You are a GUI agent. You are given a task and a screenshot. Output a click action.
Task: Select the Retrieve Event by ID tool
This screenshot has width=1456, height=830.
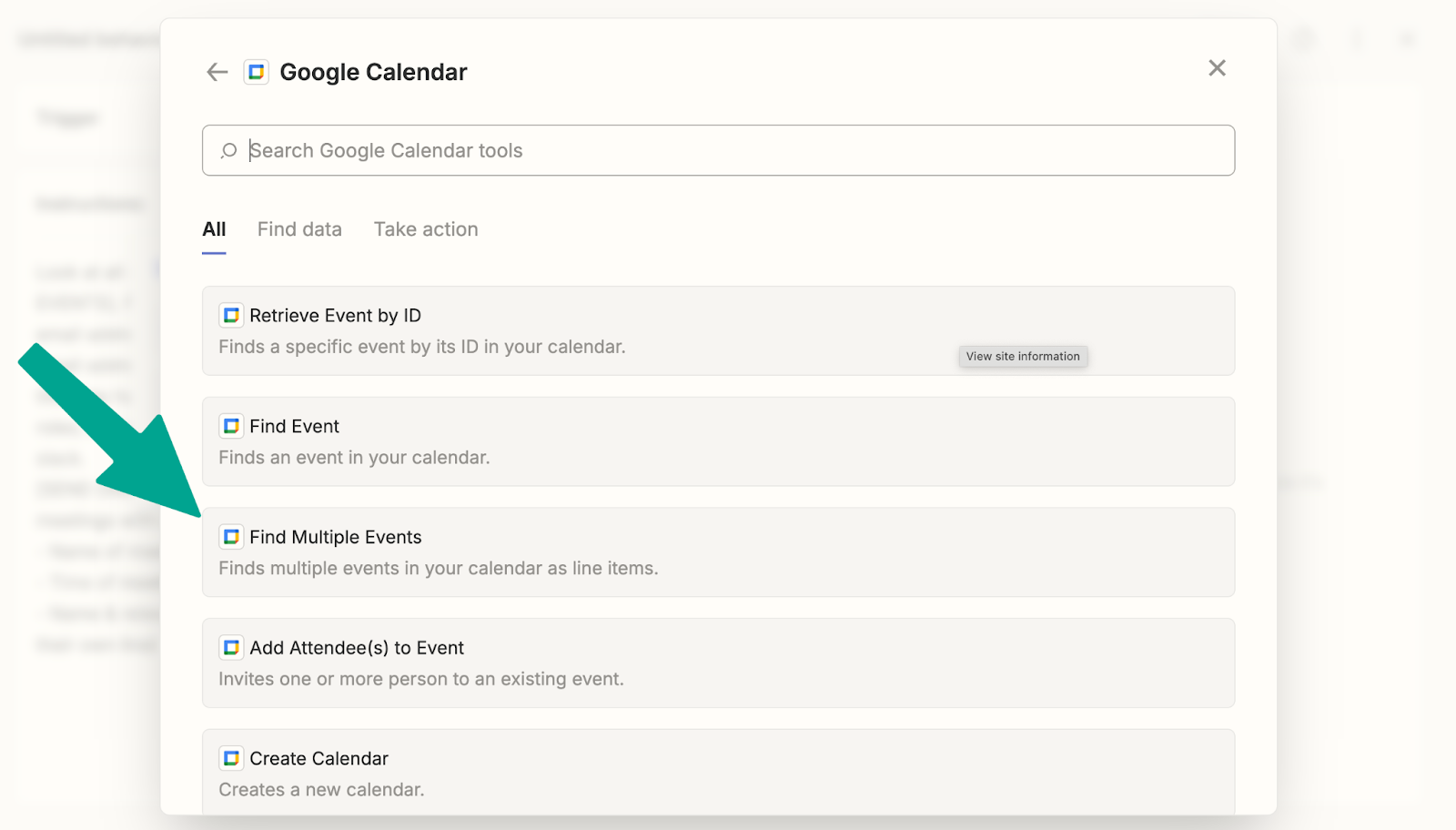(x=718, y=330)
